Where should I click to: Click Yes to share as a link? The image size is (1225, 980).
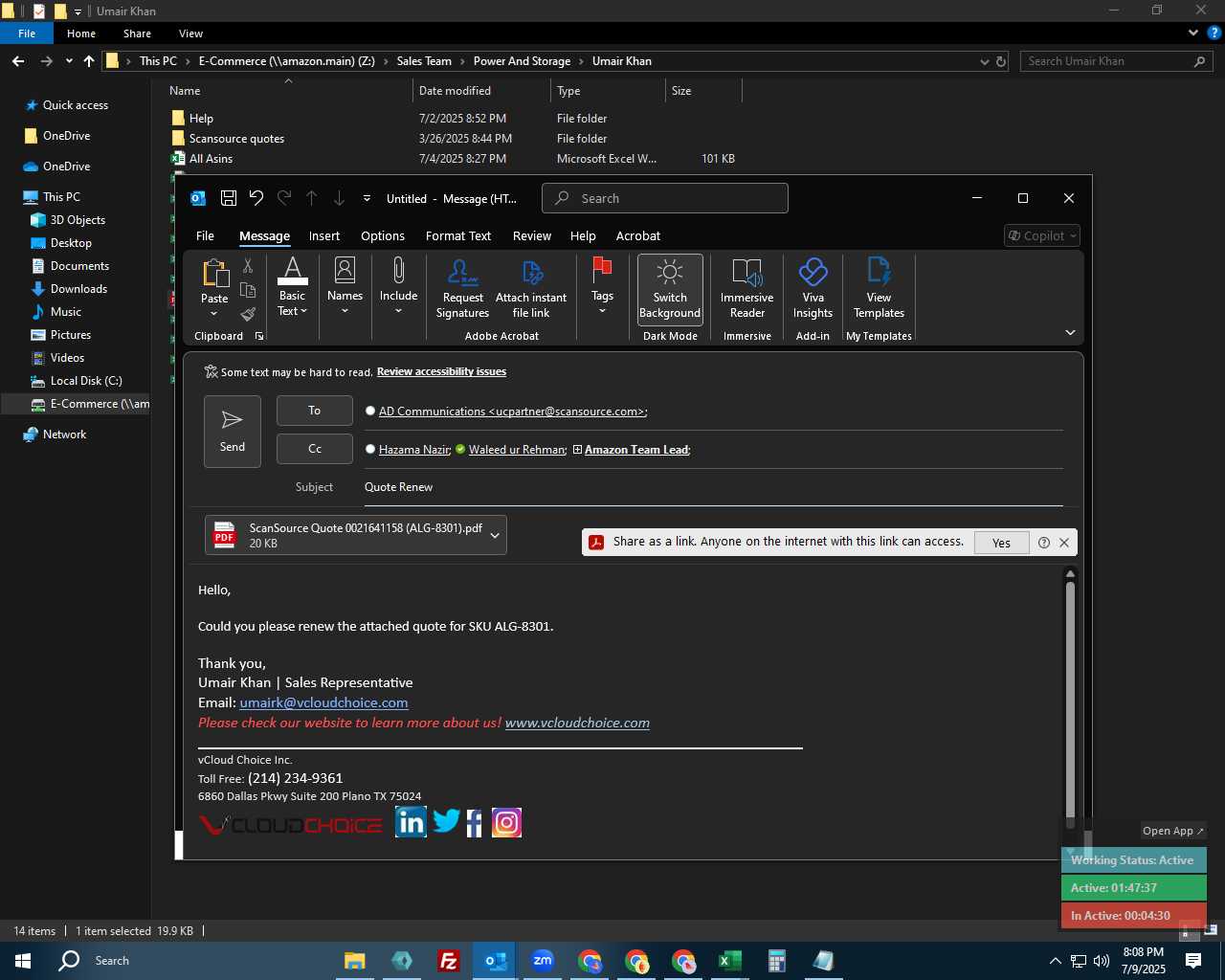click(x=1002, y=543)
